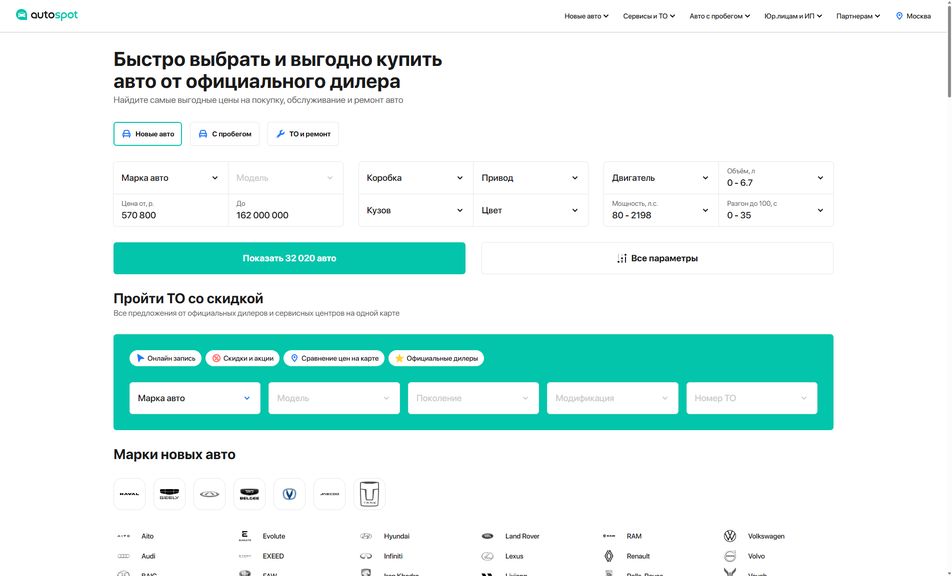Open the Партнерам menu
The image size is (952, 576).
click(858, 16)
